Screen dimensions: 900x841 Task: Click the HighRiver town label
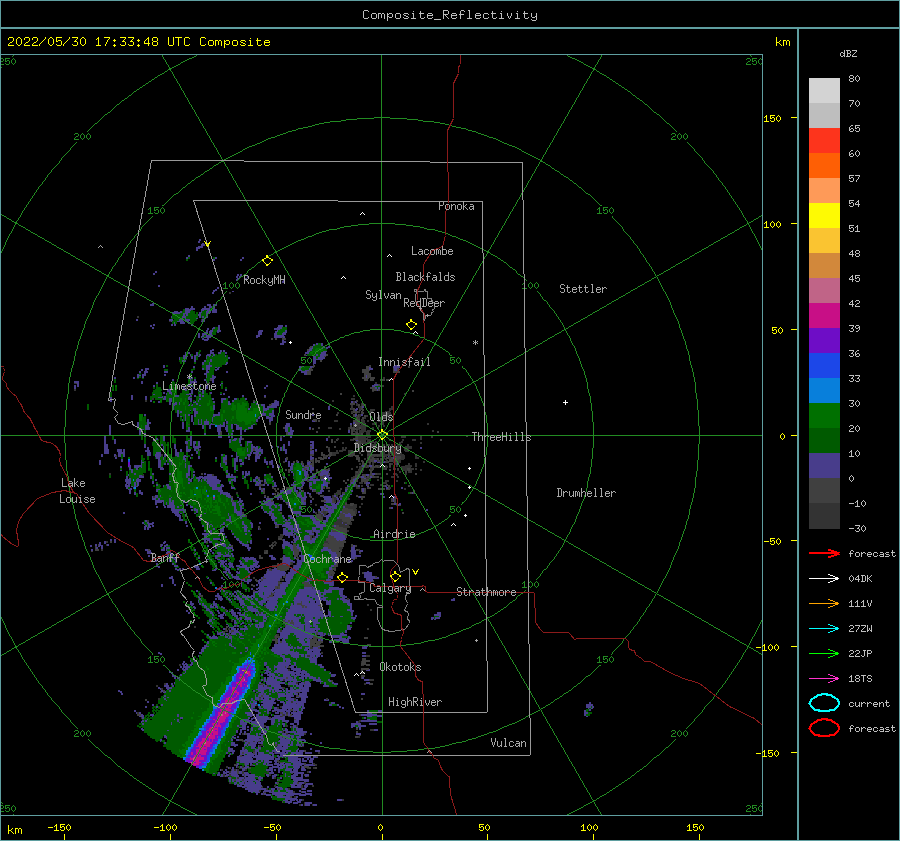[415, 702]
